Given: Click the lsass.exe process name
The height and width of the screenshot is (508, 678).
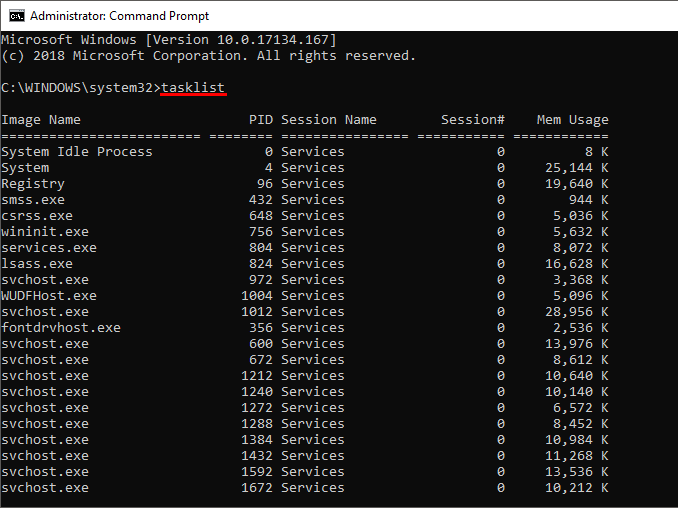Looking at the screenshot, I should pyautogui.click(x=37, y=264).
